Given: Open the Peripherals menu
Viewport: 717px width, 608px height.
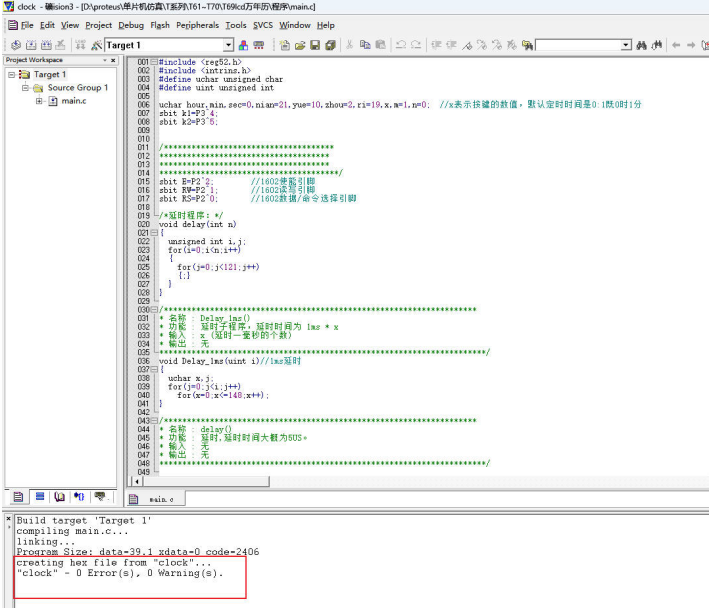Looking at the screenshot, I should coord(198,25).
